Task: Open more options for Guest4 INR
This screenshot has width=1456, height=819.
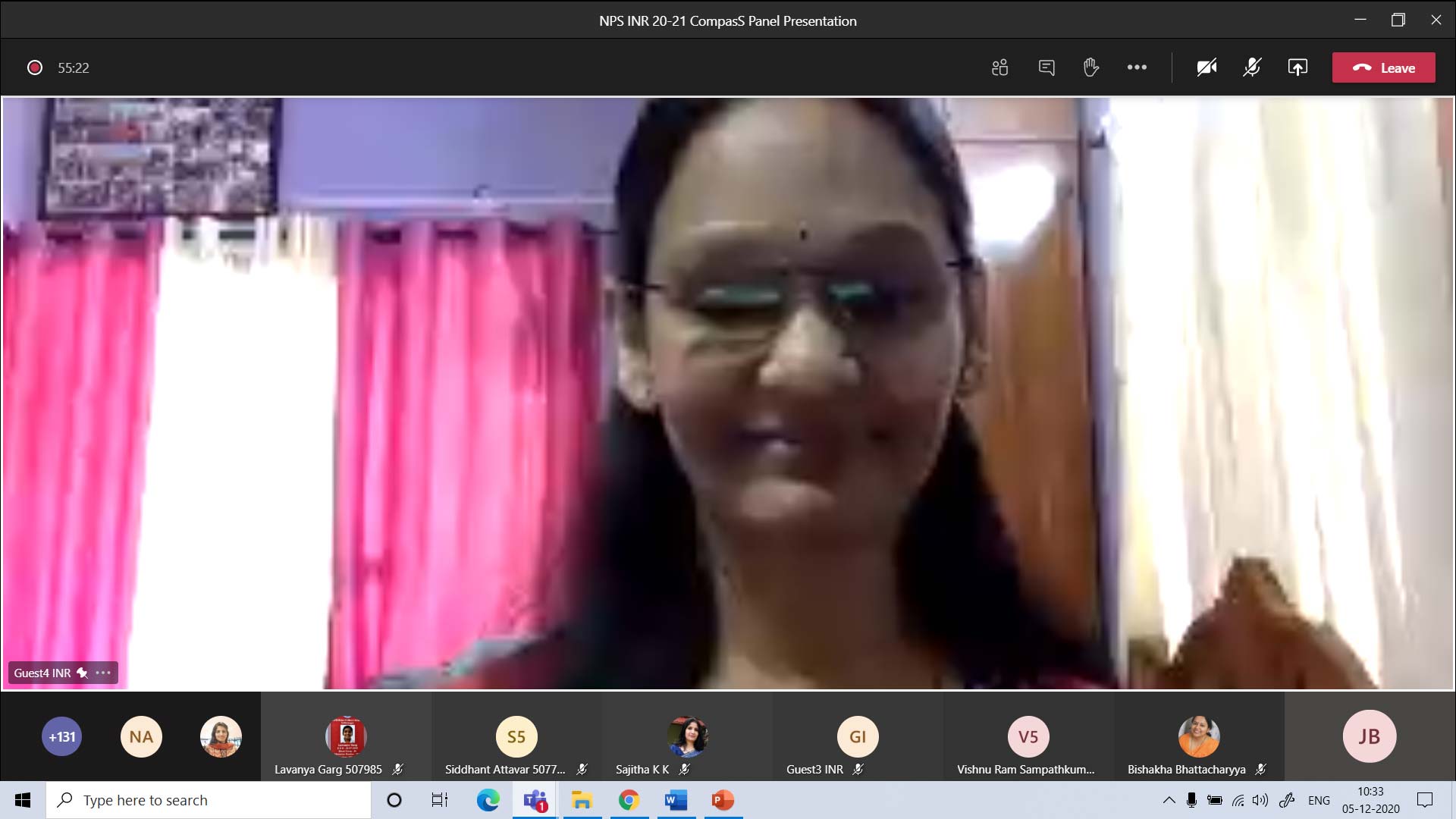Action: point(103,673)
